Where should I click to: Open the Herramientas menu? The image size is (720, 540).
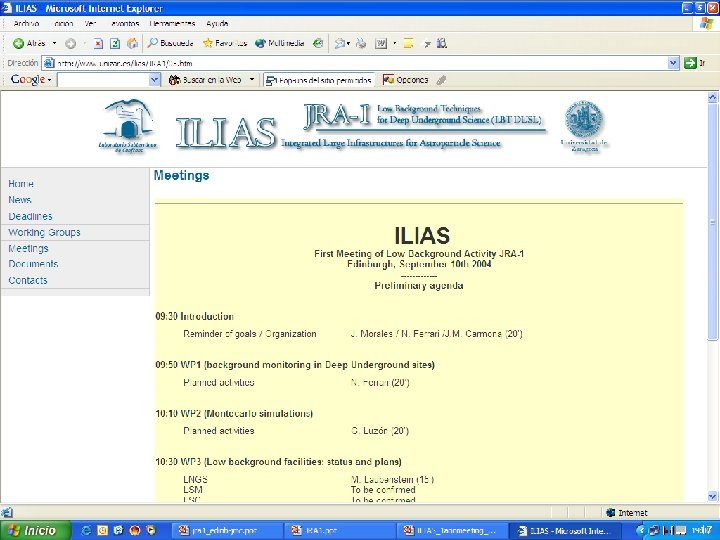pos(172,23)
